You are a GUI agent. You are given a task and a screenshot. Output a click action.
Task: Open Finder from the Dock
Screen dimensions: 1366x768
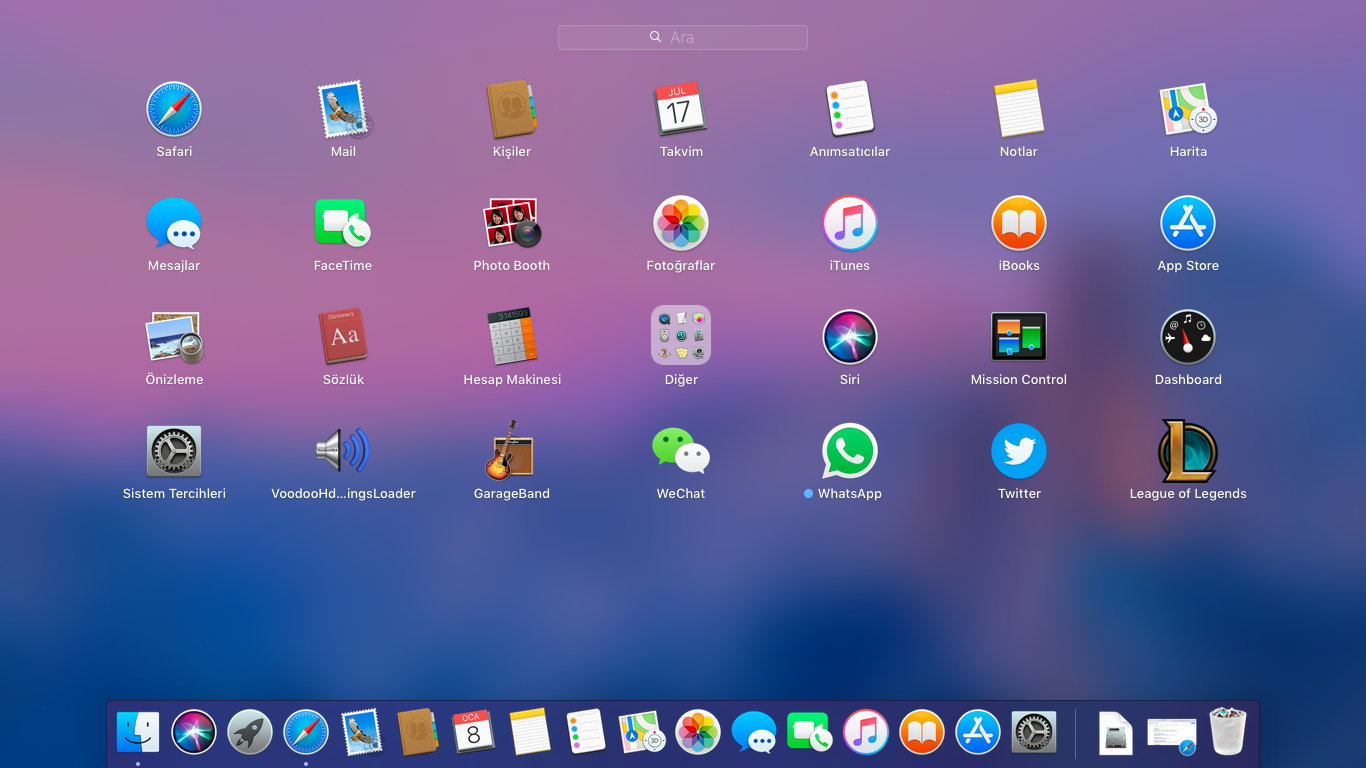[138, 733]
